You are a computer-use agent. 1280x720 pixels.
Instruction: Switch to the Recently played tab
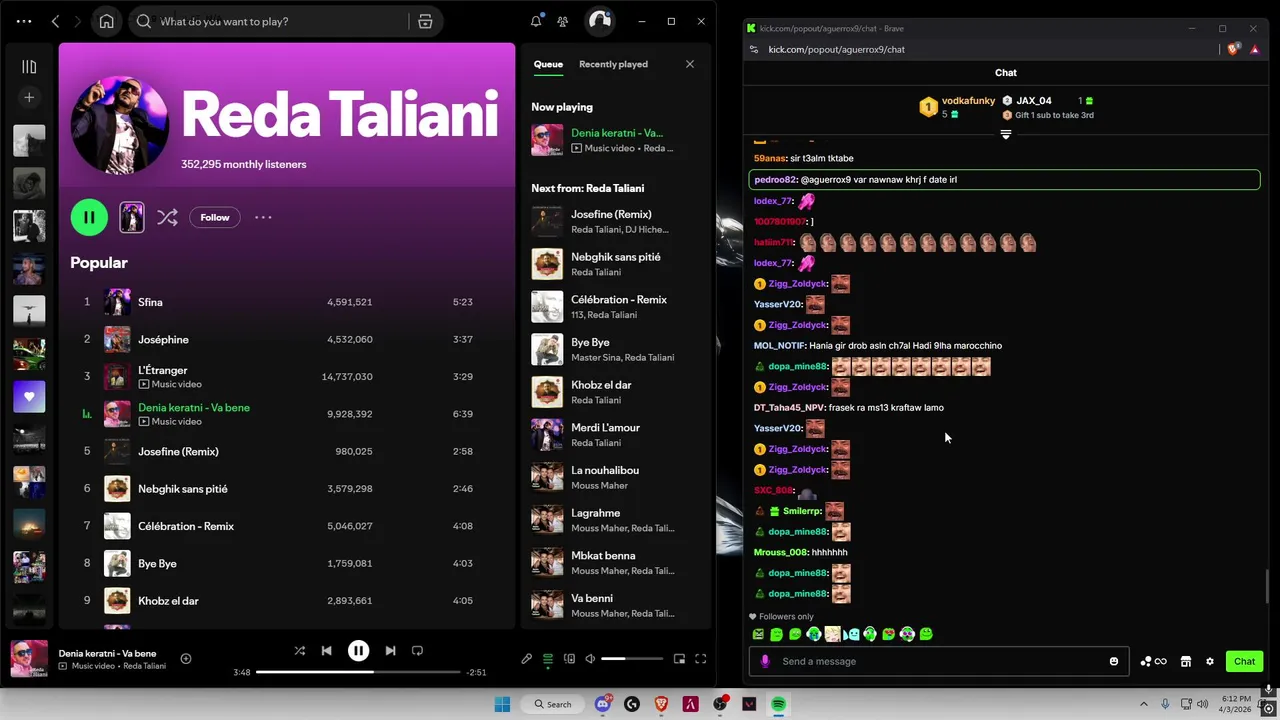point(613,64)
